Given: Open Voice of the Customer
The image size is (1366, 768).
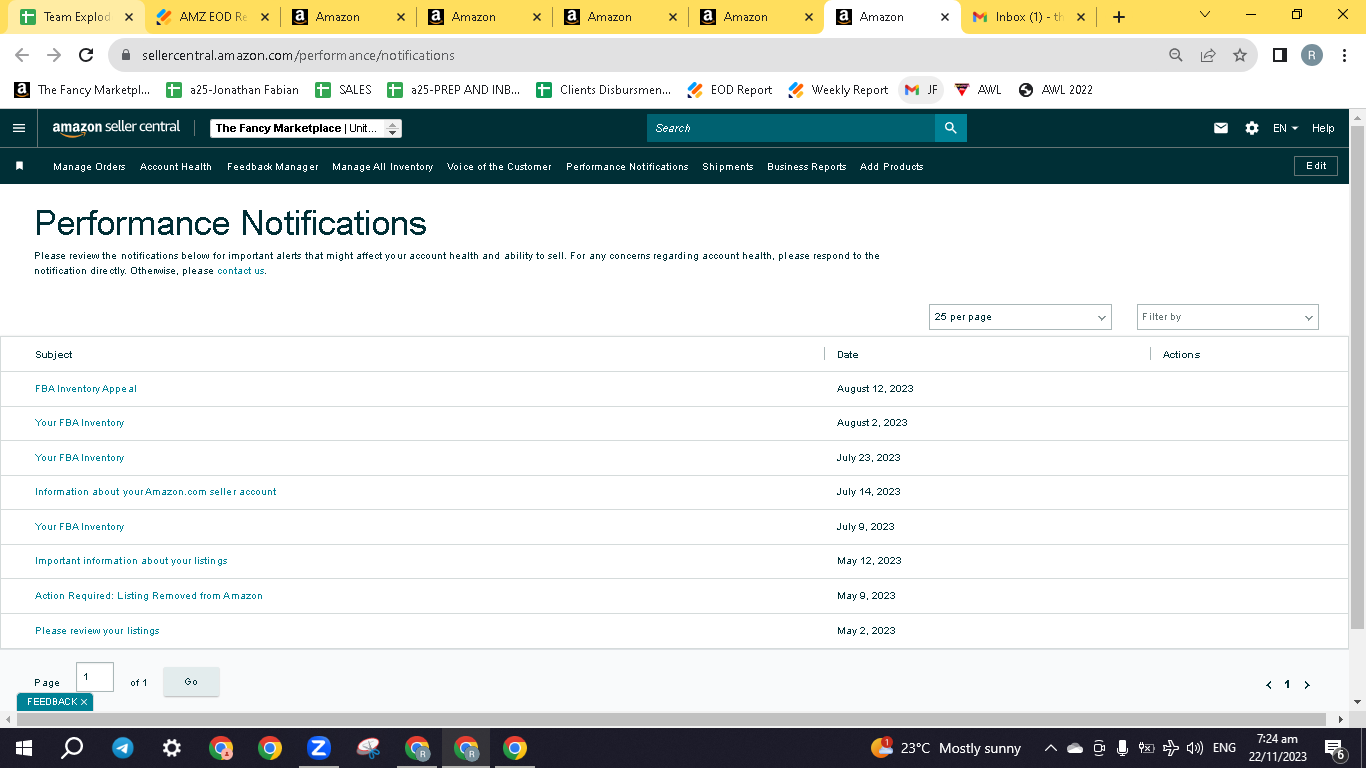Looking at the screenshot, I should click(499, 167).
